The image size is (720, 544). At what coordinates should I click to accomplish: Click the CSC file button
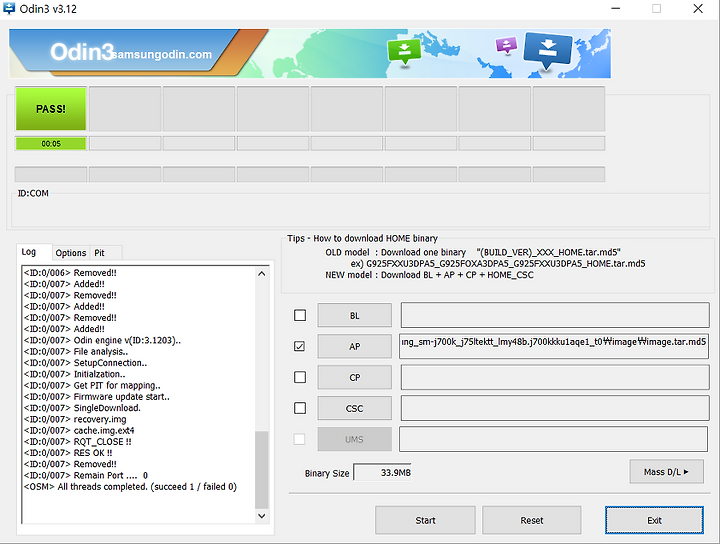(354, 408)
